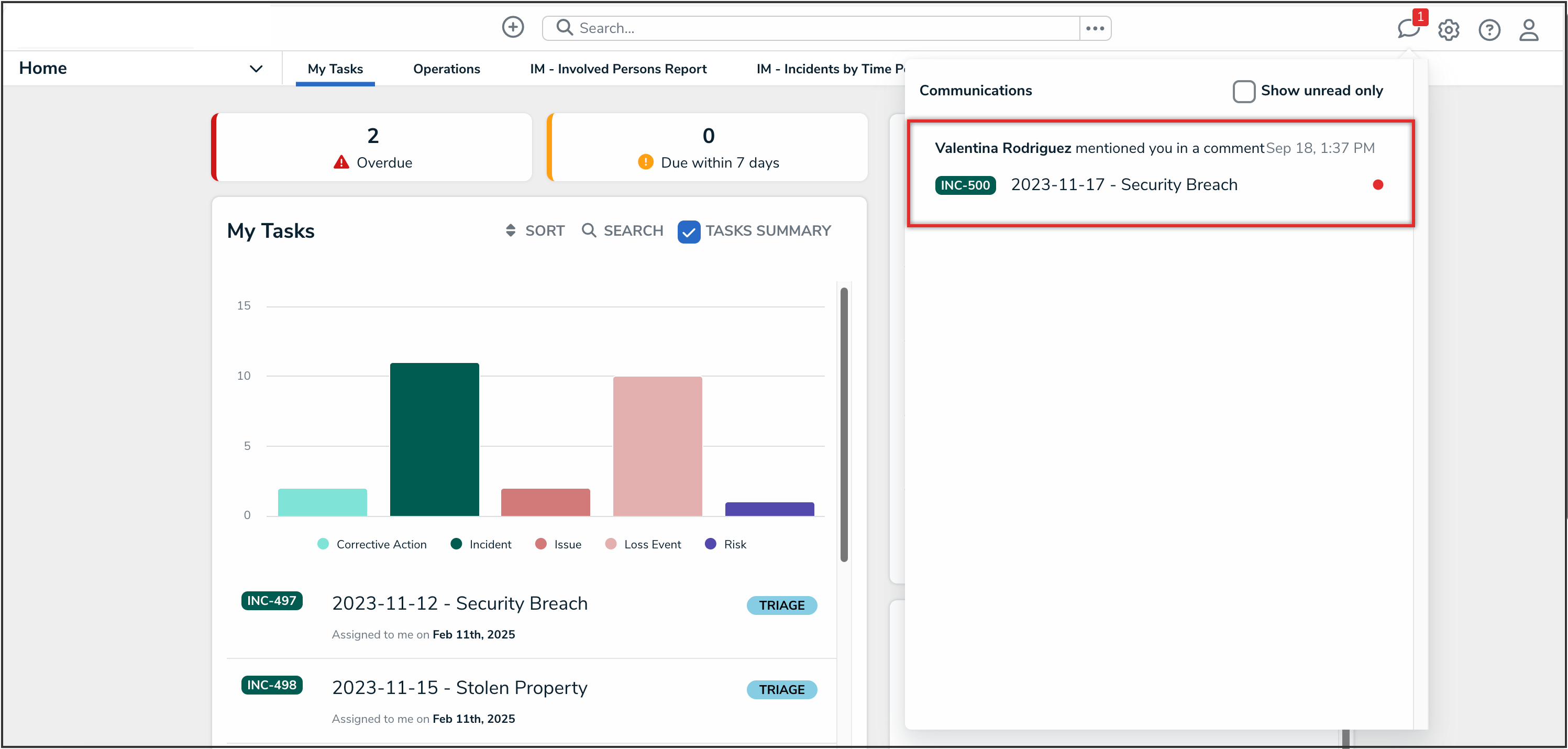Click the plus create-new icon
This screenshot has width=1568, height=749.
tap(513, 27)
